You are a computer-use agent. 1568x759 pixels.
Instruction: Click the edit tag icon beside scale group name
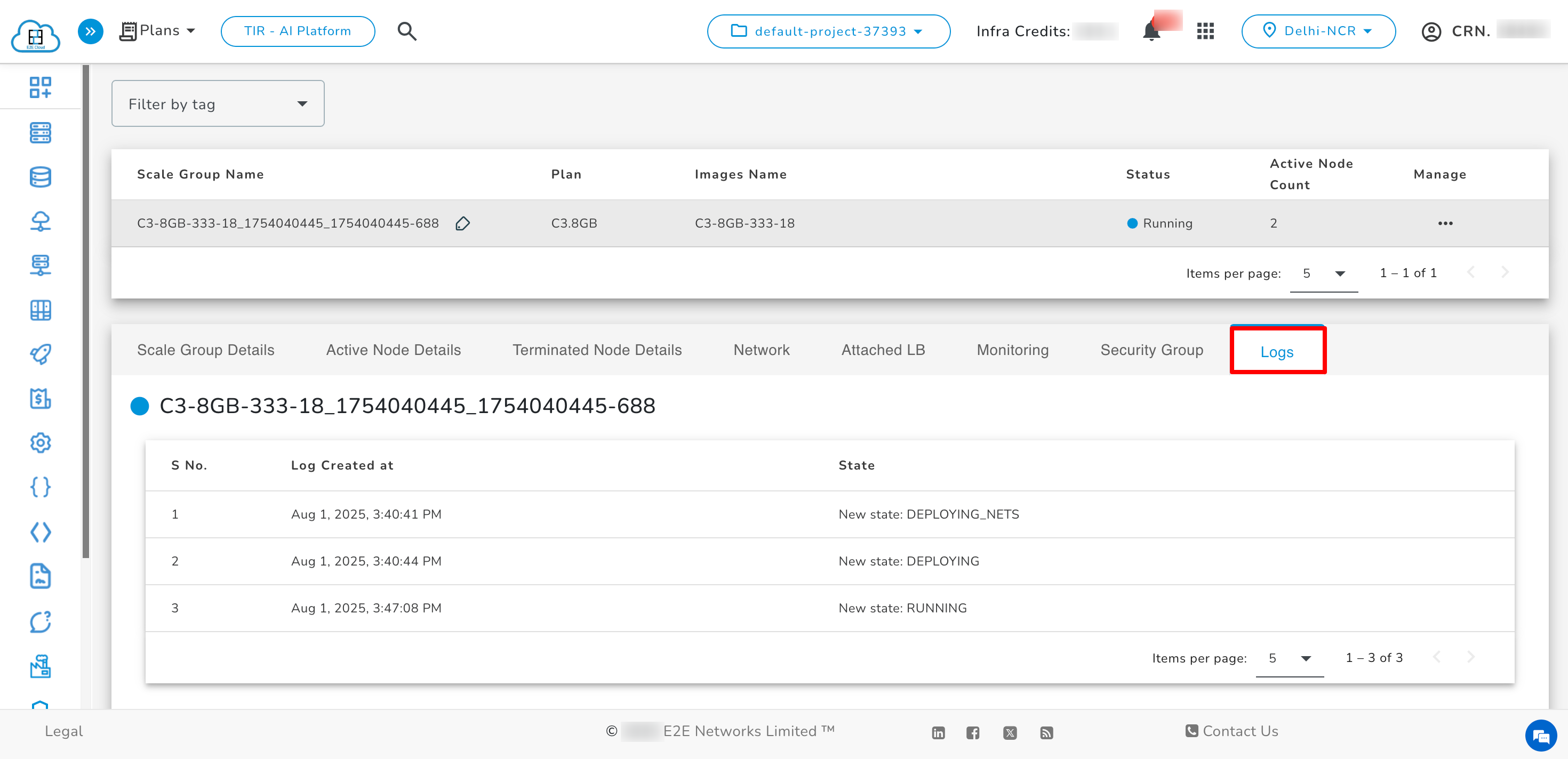[462, 224]
